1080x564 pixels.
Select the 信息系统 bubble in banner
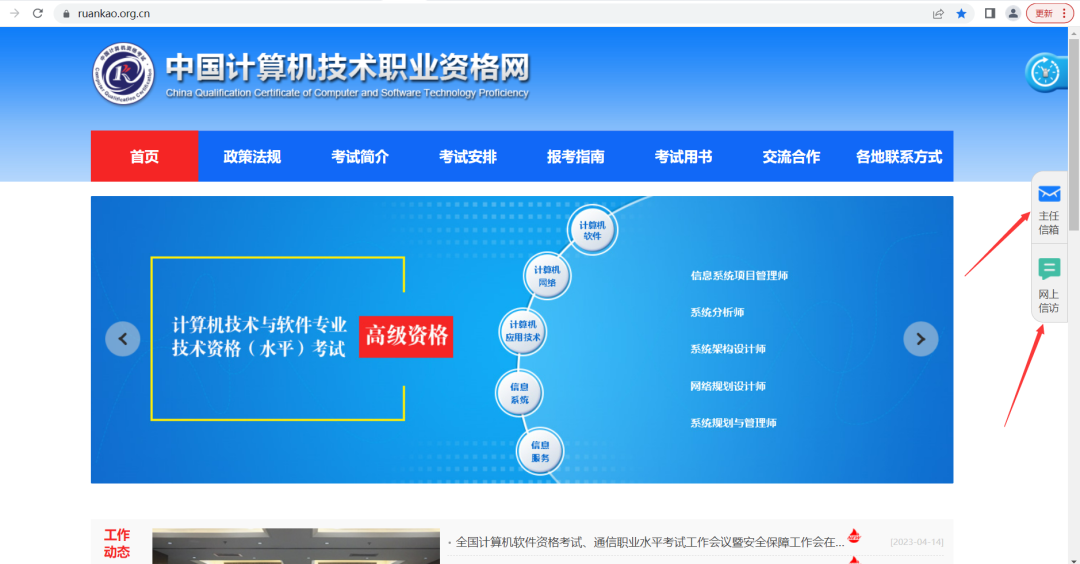519,393
